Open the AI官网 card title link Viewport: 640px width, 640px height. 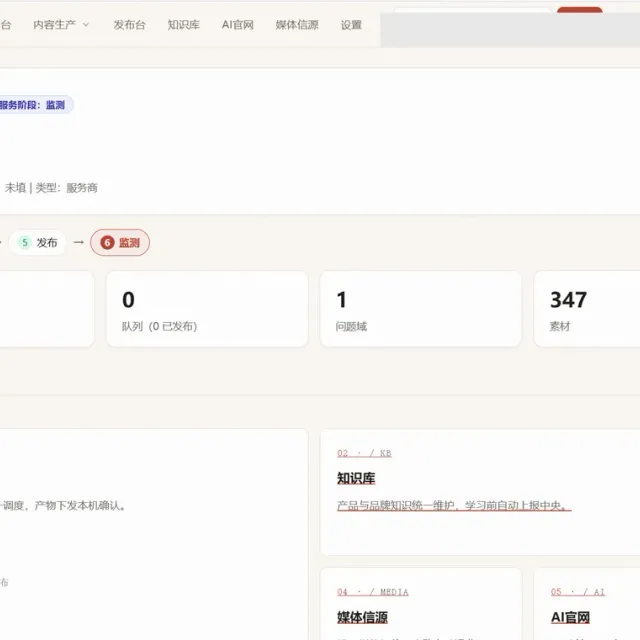point(570,617)
